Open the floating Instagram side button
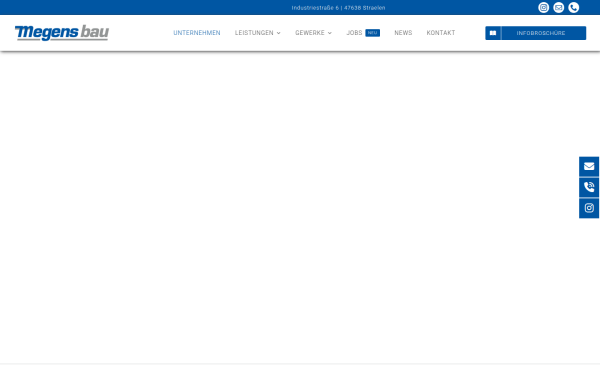 (x=589, y=208)
